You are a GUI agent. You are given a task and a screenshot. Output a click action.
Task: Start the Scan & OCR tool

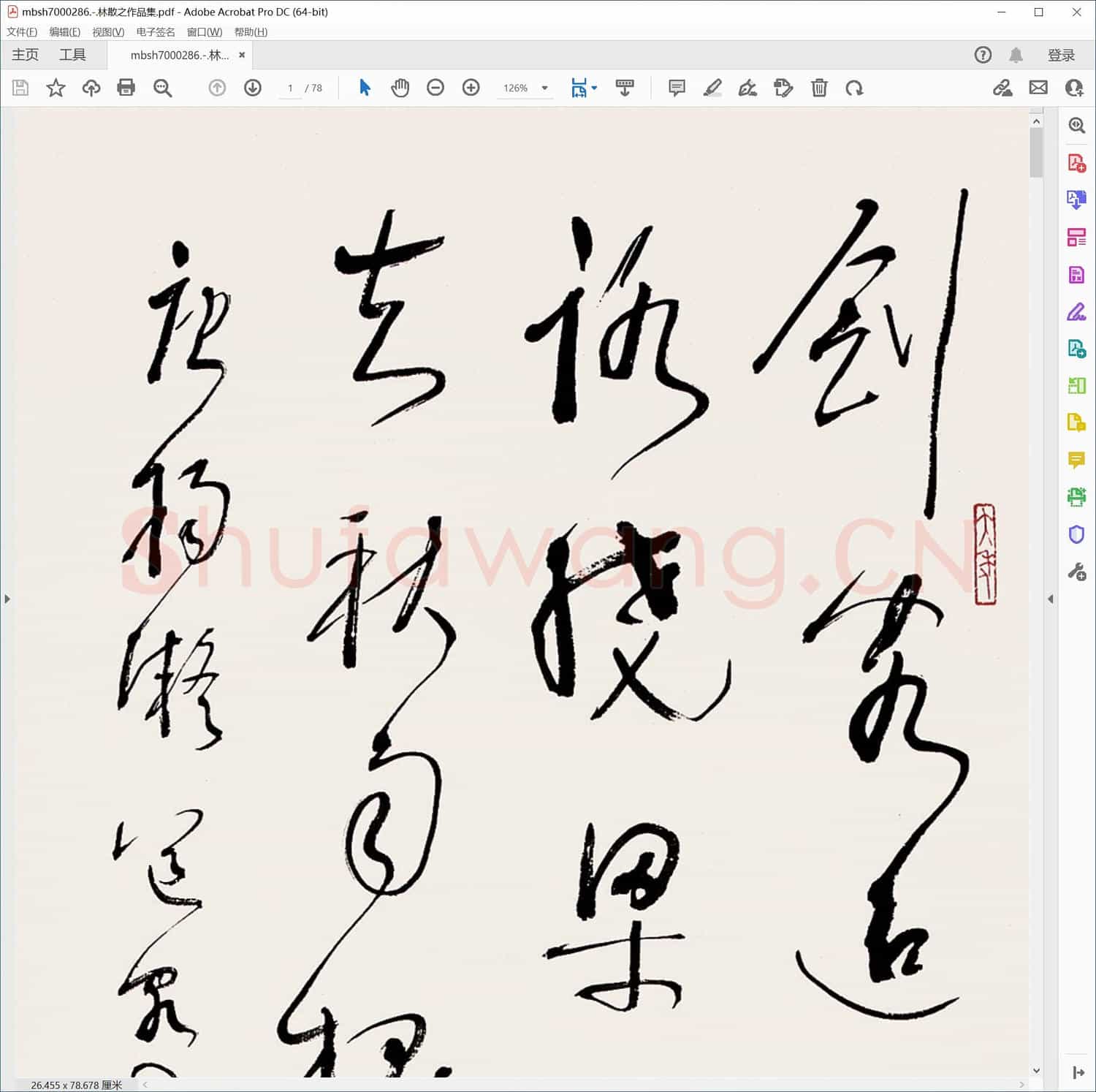pos(1076,498)
